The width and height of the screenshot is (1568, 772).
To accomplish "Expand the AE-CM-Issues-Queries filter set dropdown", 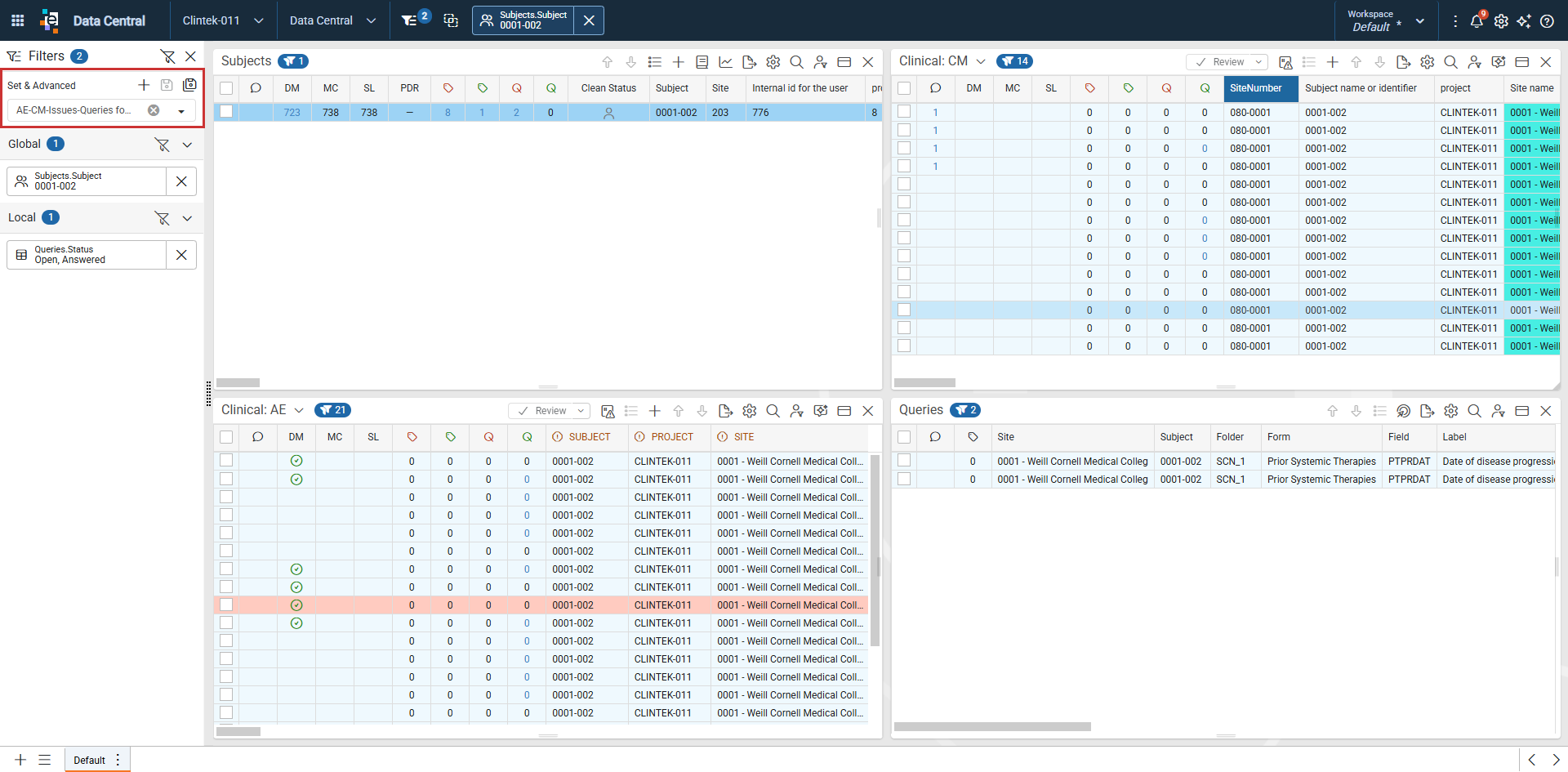I will (181, 111).
